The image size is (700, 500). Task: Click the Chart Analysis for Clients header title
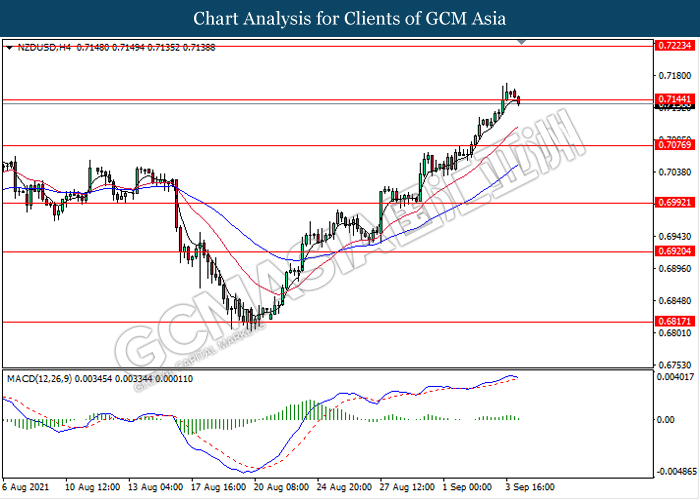coord(350,19)
